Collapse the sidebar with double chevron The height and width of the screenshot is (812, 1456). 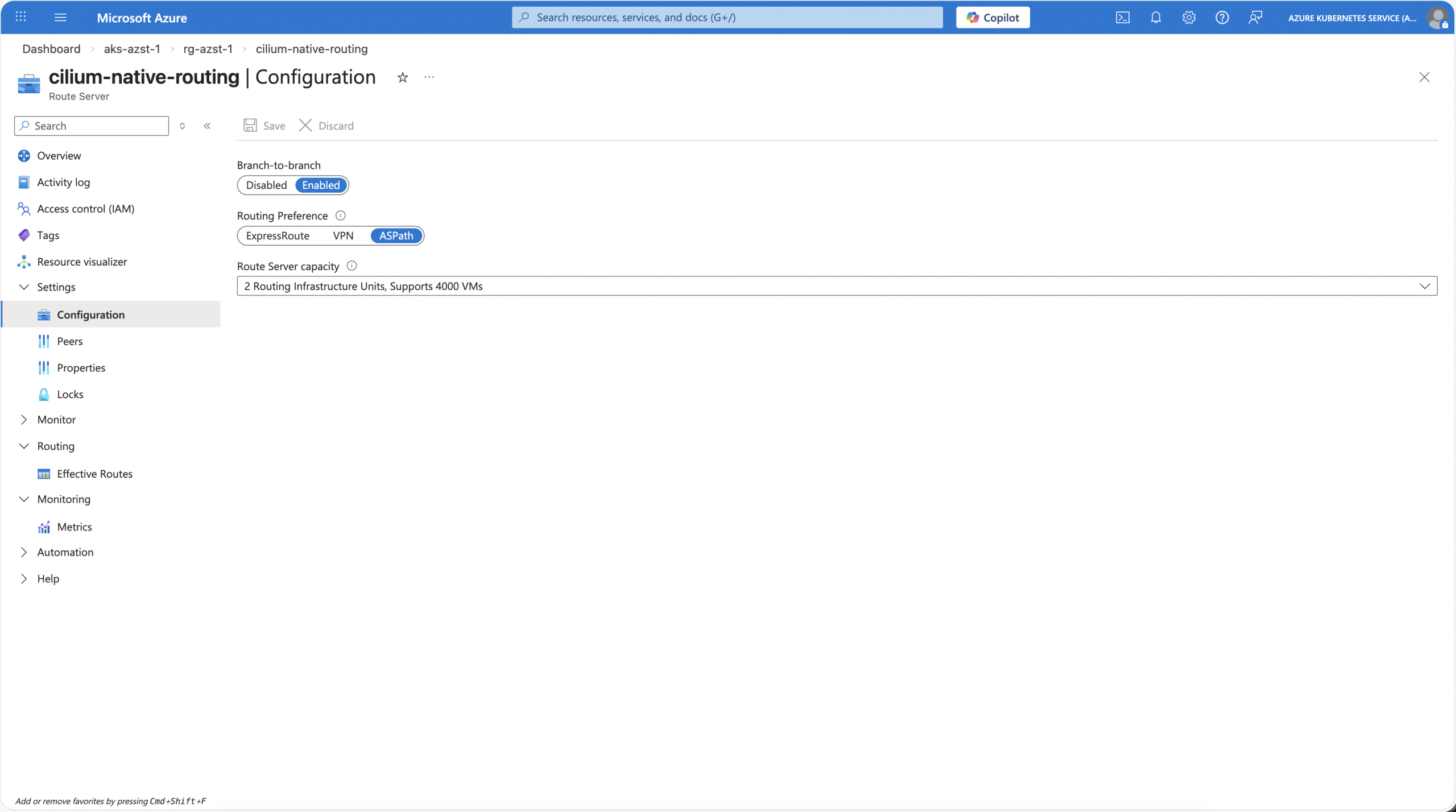pos(207,126)
